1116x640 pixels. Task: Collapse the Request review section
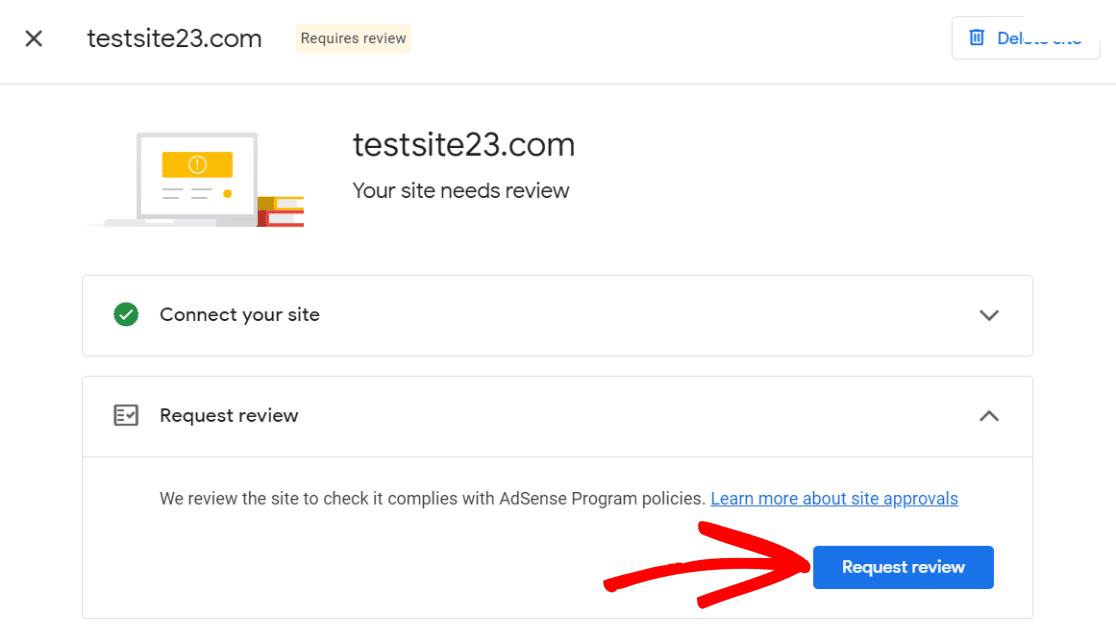click(989, 416)
